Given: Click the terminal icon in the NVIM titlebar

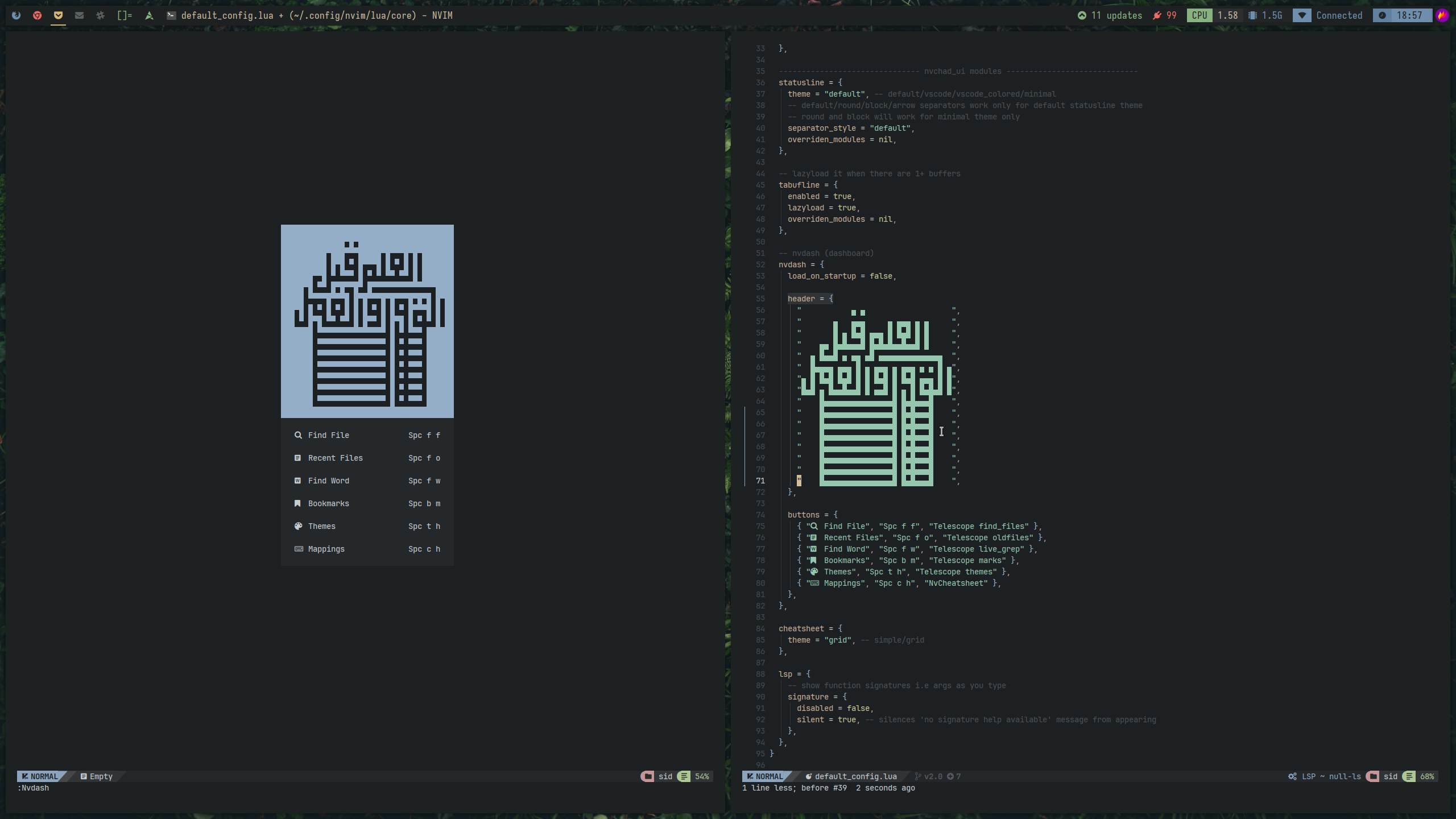Looking at the screenshot, I should 171,15.
